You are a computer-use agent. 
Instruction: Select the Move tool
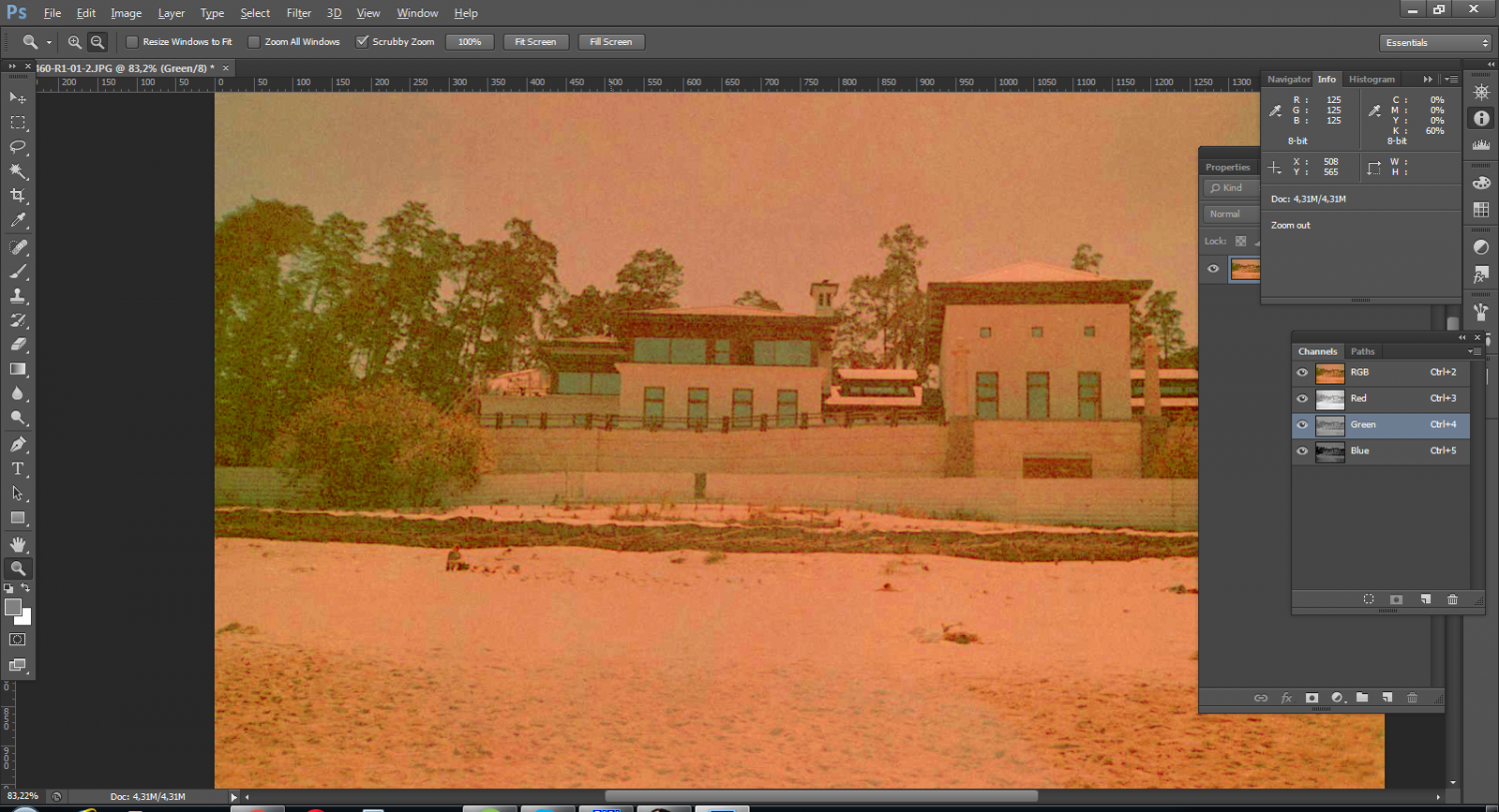[18, 98]
